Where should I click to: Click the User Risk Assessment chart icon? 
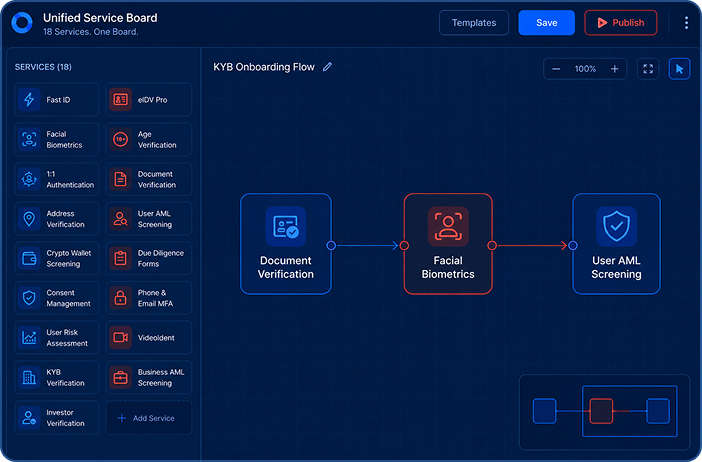[29, 338]
